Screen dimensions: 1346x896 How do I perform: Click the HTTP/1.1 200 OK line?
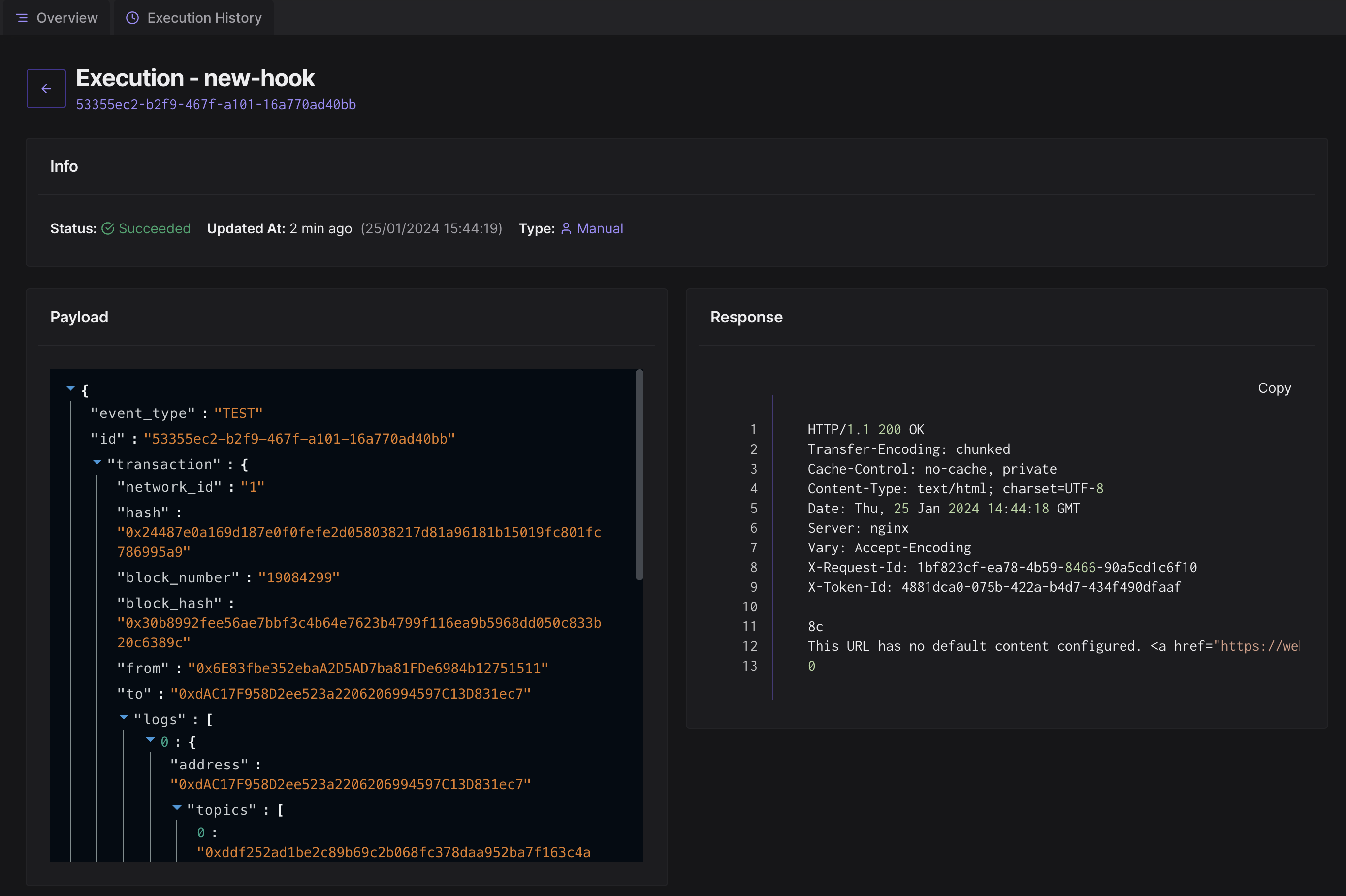point(865,430)
